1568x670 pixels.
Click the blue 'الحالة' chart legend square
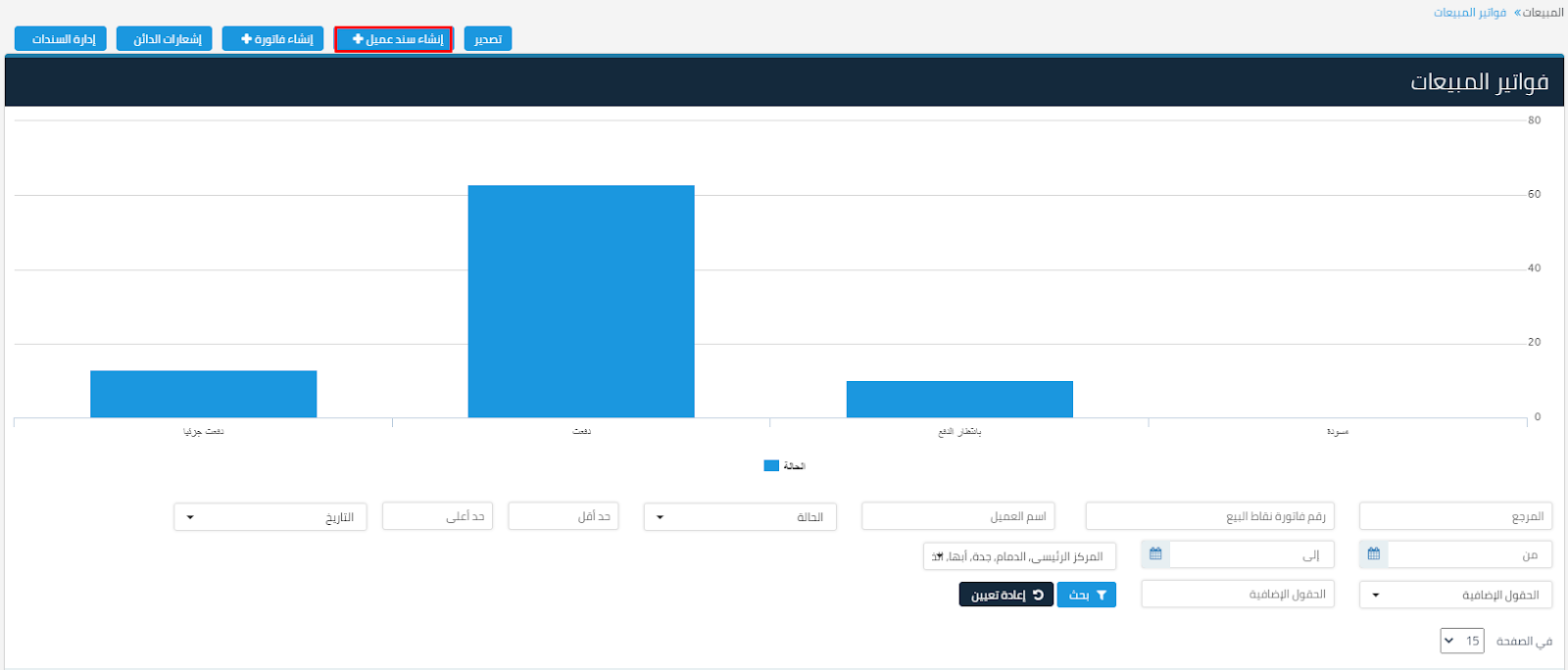click(771, 466)
